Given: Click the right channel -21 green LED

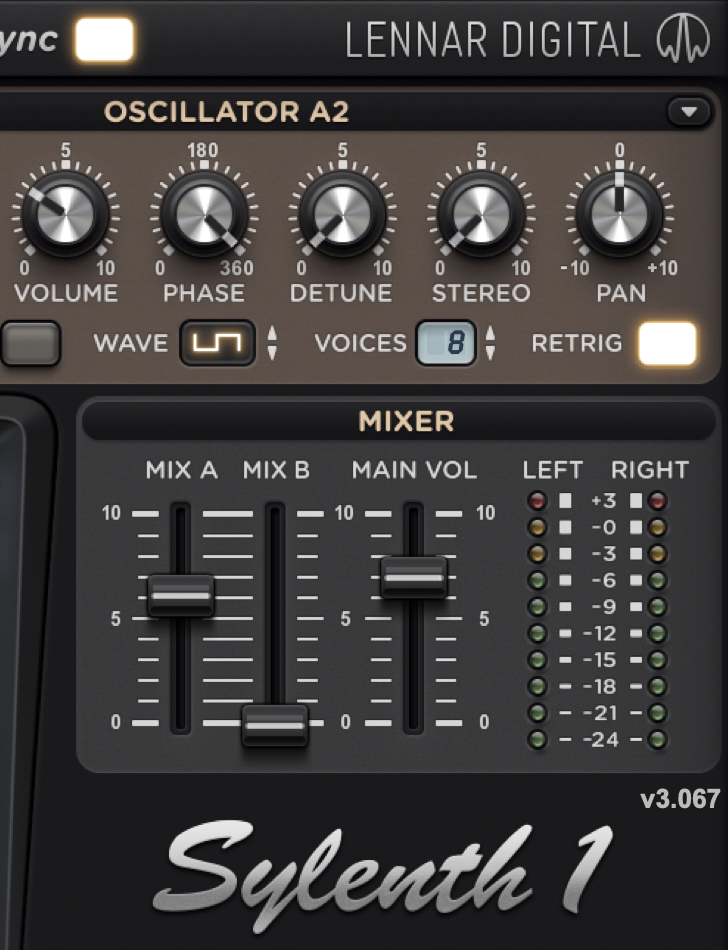Looking at the screenshot, I should point(657,713).
